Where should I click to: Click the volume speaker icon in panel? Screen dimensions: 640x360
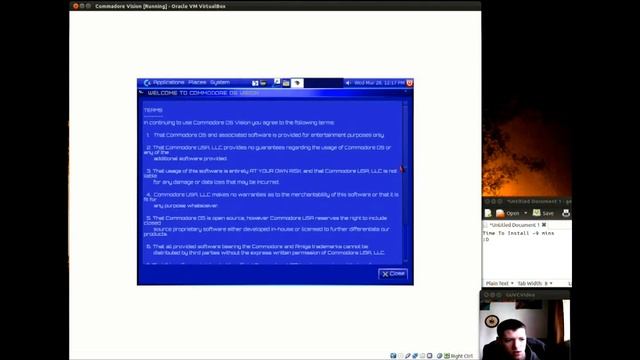click(x=348, y=83)
